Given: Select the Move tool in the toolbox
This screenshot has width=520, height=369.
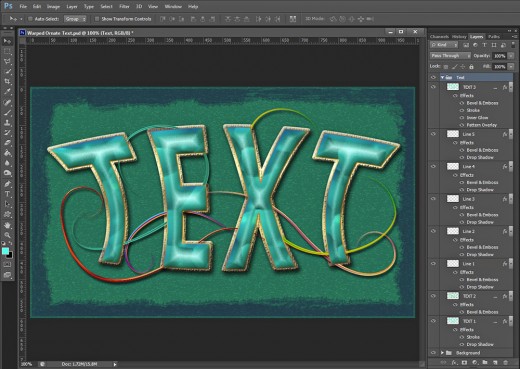Looking at the screenshot, I should click(x=7, y=41).
